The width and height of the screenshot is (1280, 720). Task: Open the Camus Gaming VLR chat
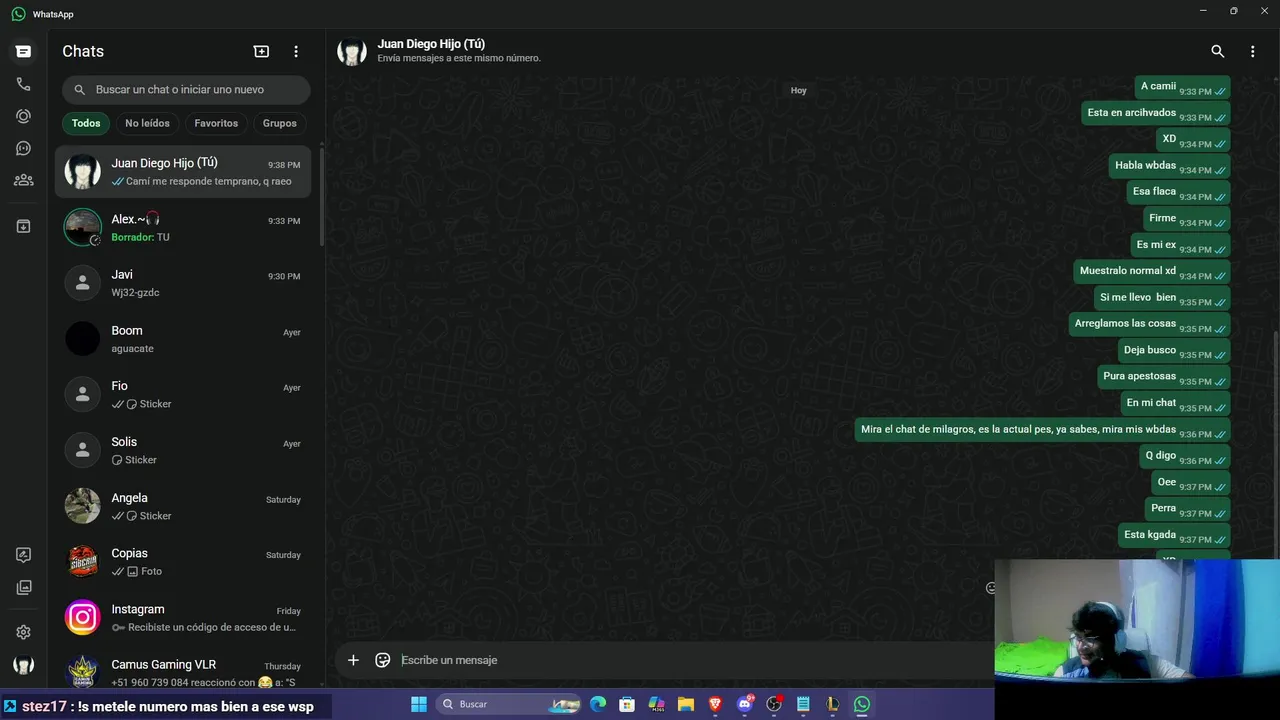click(183, 671)
